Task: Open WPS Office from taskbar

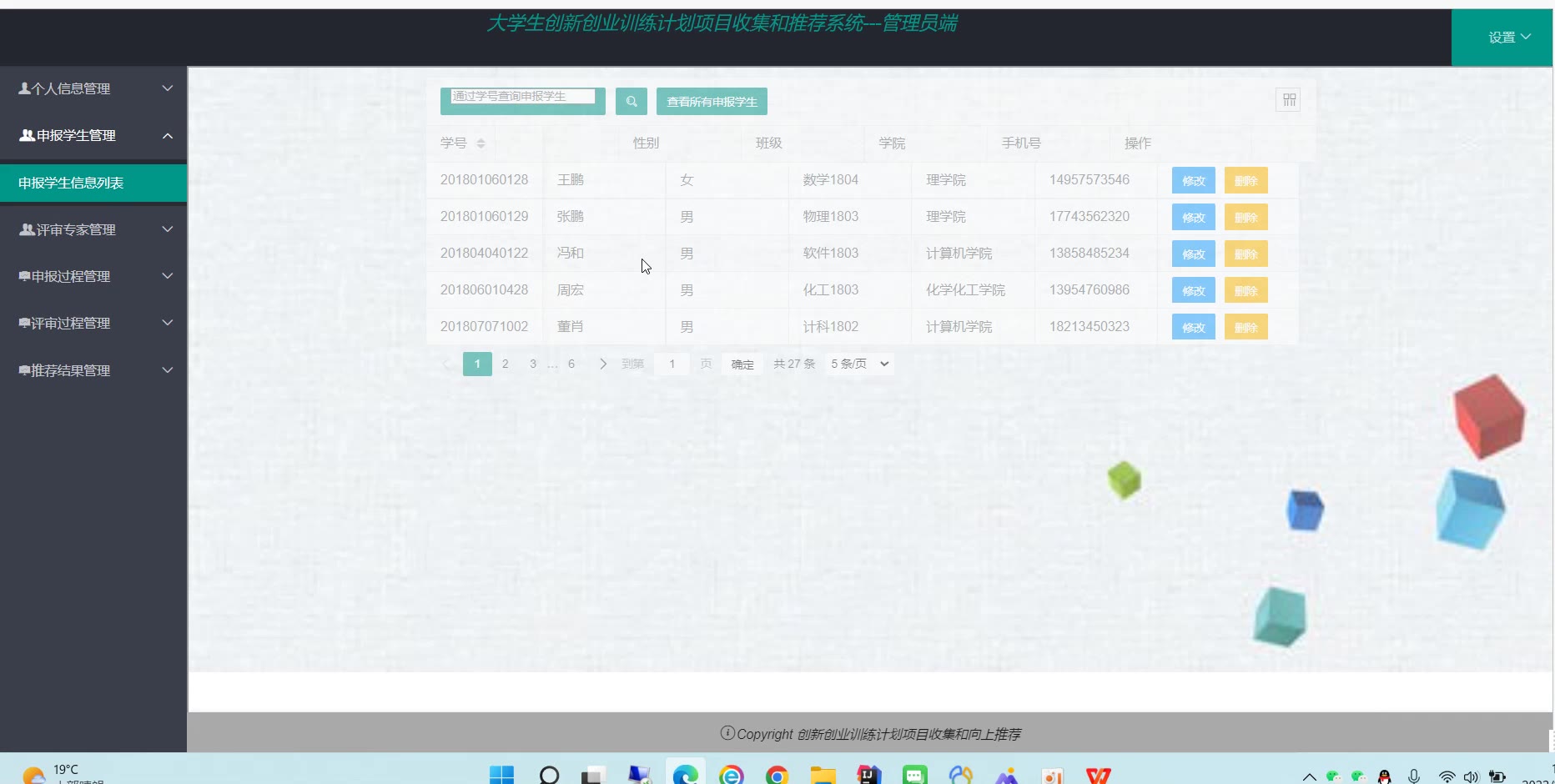Action: coord(1098,776)
